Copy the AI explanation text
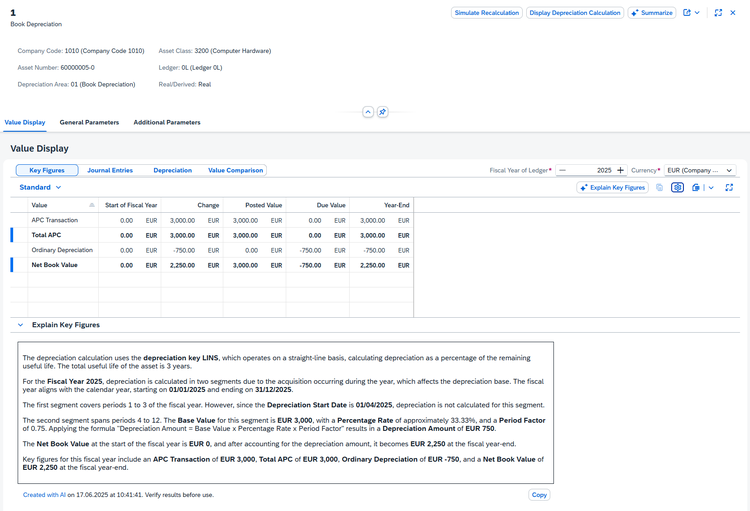The height and width of the screenshot is (511, 750). [539, 495]
